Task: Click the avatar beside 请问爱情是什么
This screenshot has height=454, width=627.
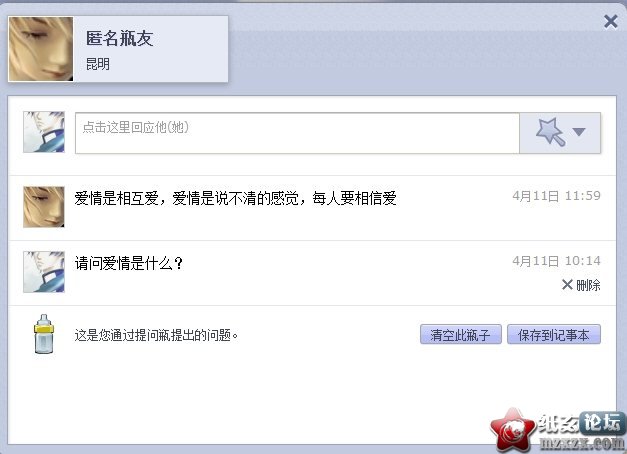Action: [x=44, y=272]
